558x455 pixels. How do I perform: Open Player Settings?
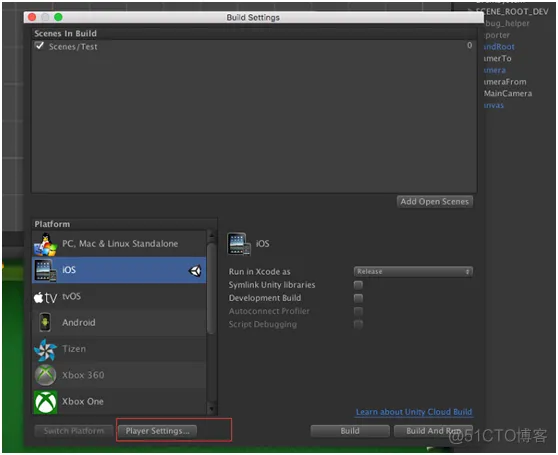pos(157,431)
